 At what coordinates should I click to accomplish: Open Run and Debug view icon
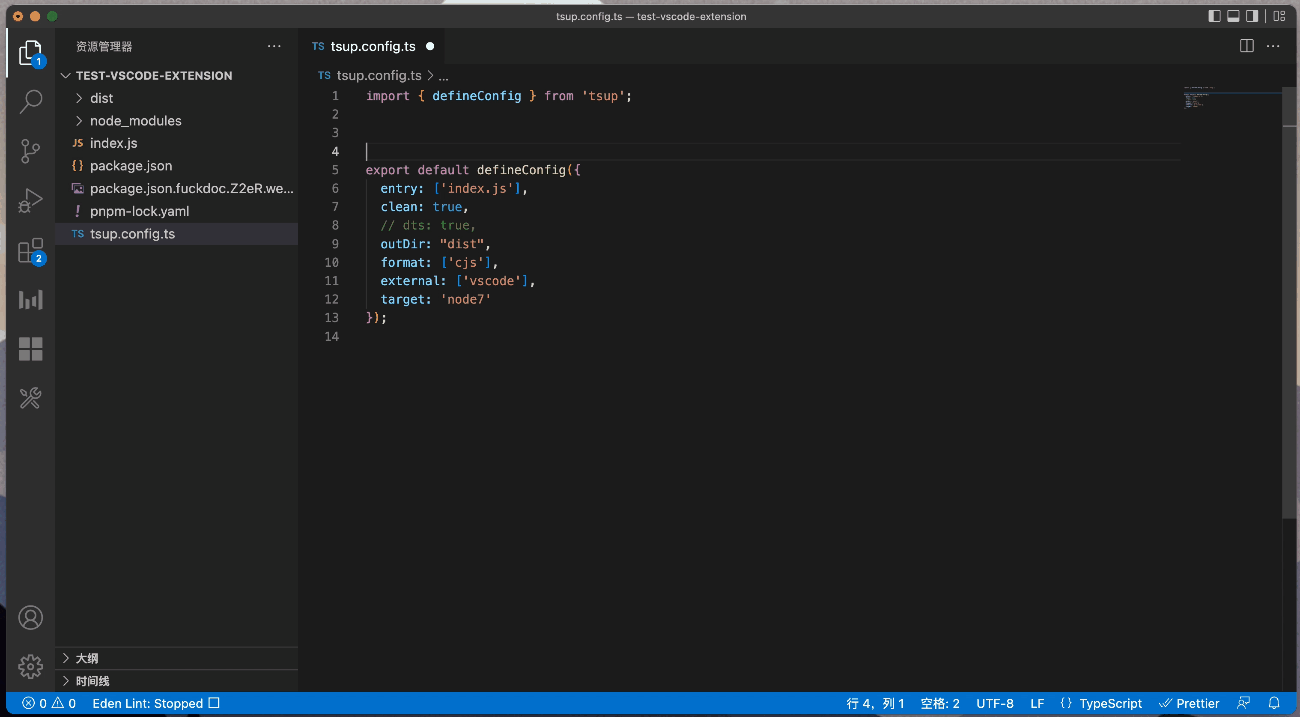tap(30, 200)
